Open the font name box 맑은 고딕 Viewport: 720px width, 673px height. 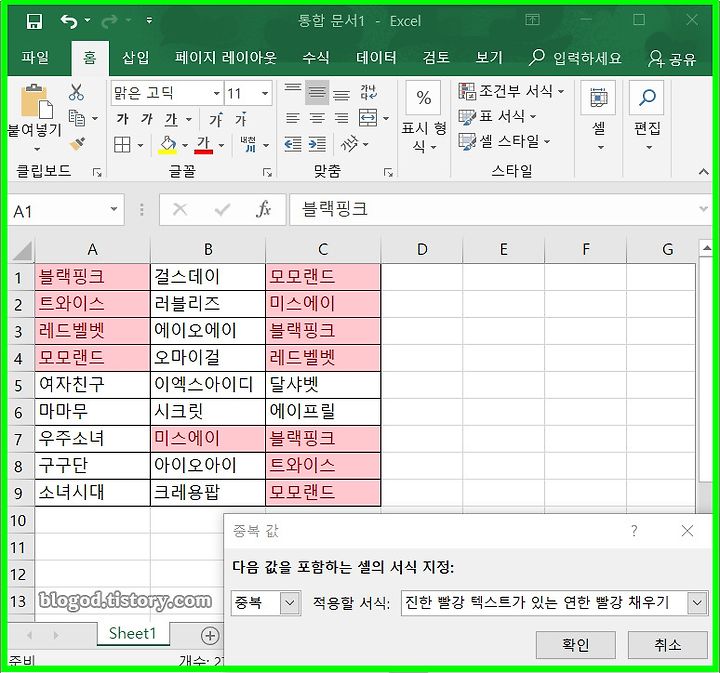coord(166,94)
